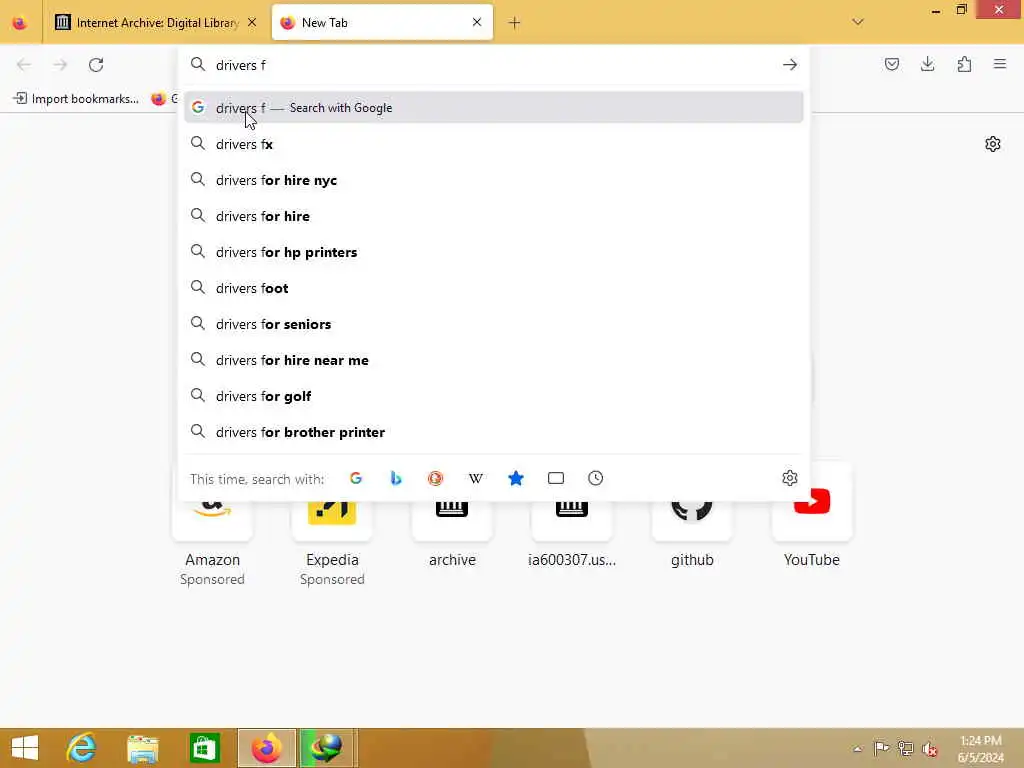Screen dimensions: 1024x768
Task: Search this time with Bing
Action: 396,478
